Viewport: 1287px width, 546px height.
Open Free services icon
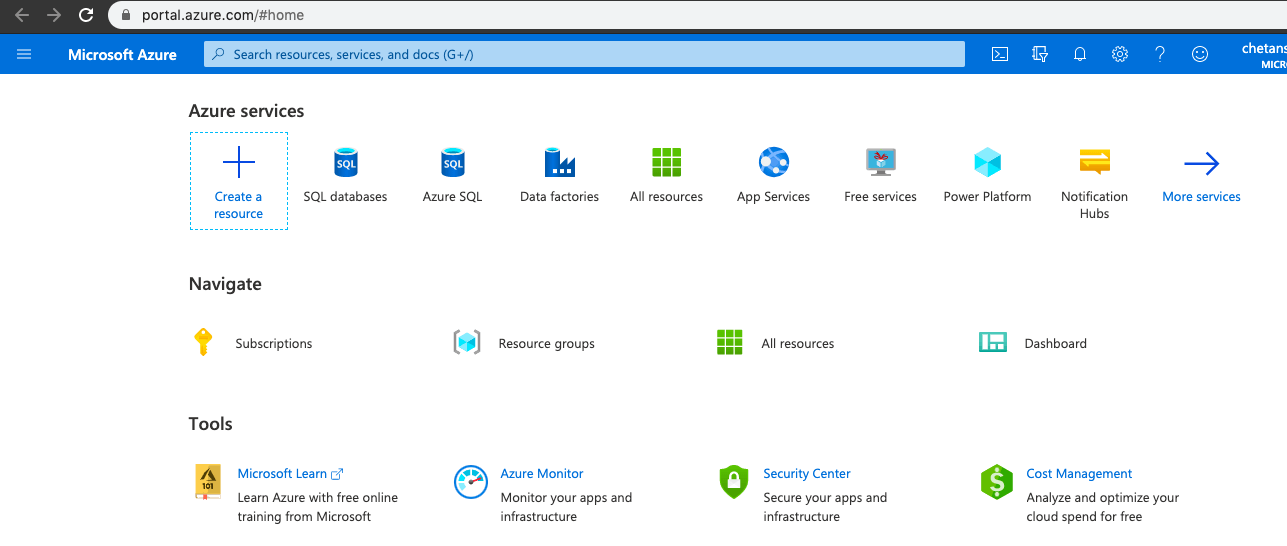[881, 162]
